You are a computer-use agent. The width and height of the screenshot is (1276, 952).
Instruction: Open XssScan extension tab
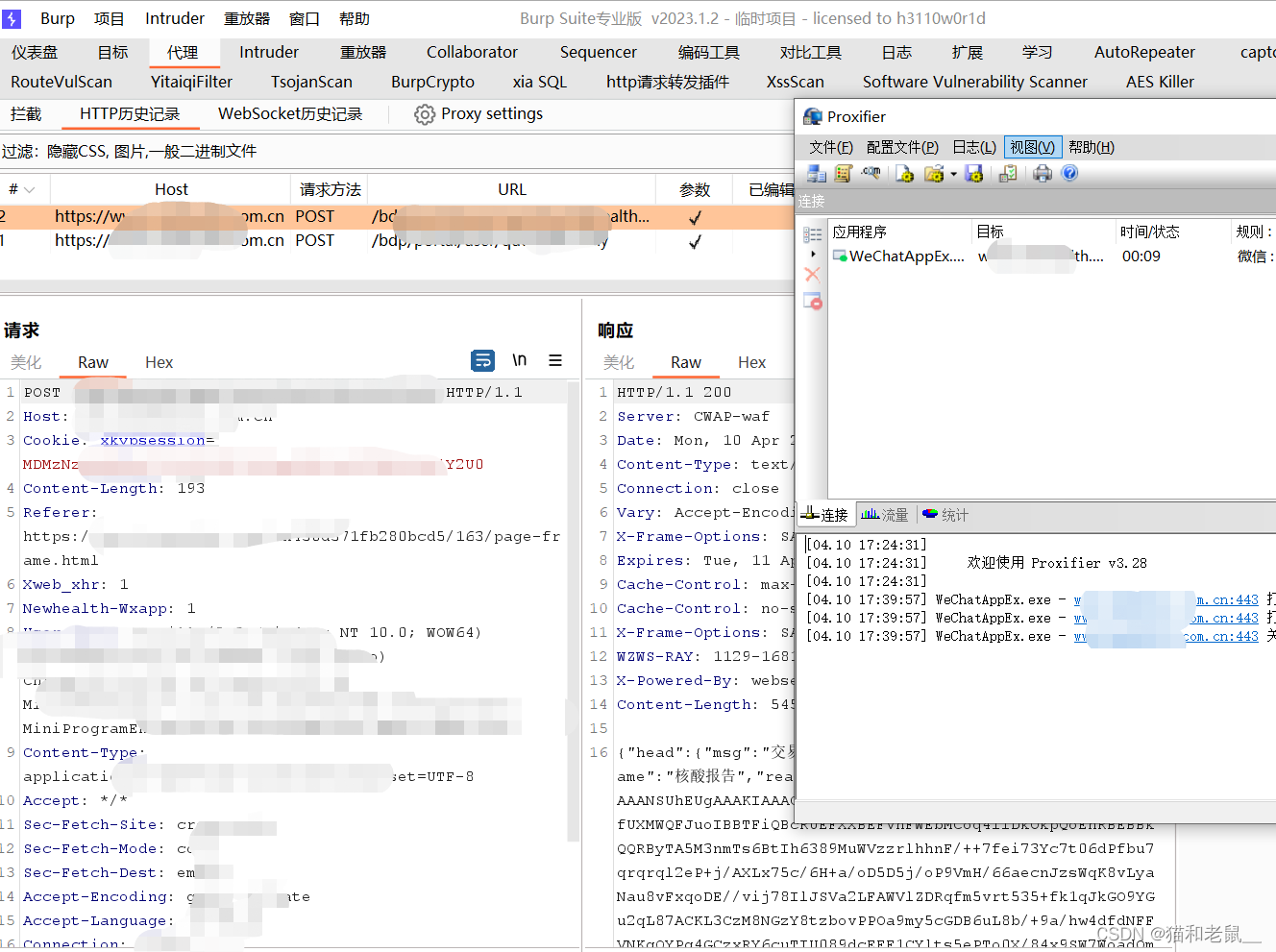(x=795, y=82)
